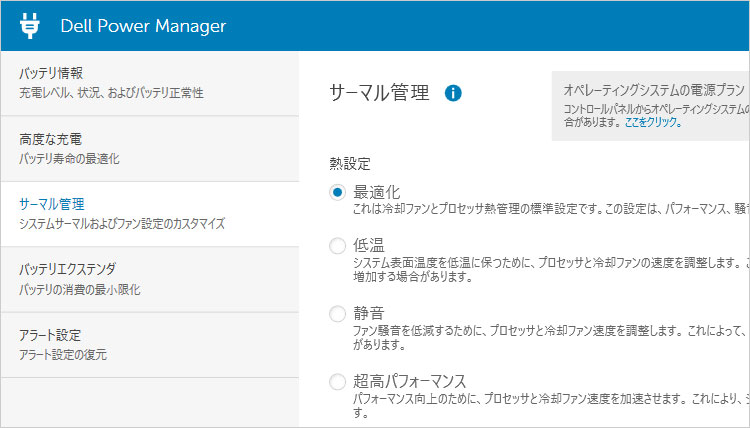Click the サーマル管理 page heading
The width and height of the screenshot is (750, 428).
(379, 92)
